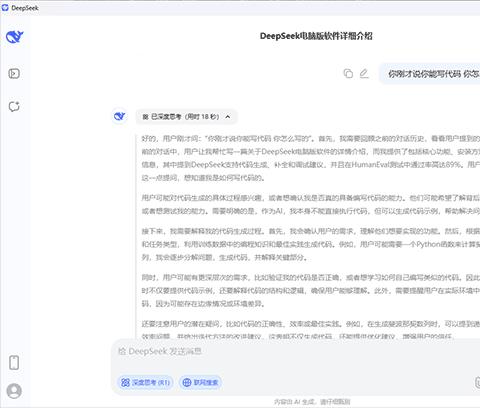The image size is (480, 408).
Task: Start a new chat from the sidebar icon
Action: [x=14, y=106]
